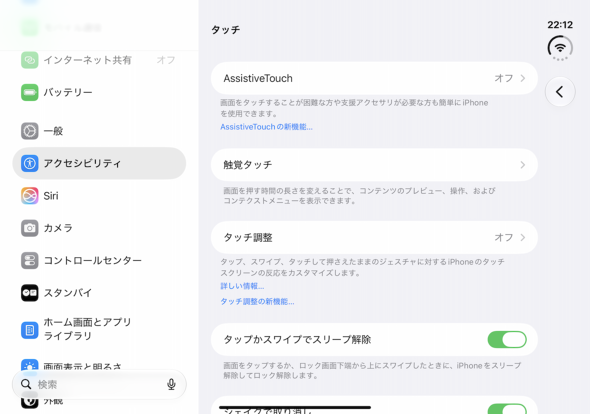
Task: Open the 触覚タッチ row
Action: tap(374, 165)
